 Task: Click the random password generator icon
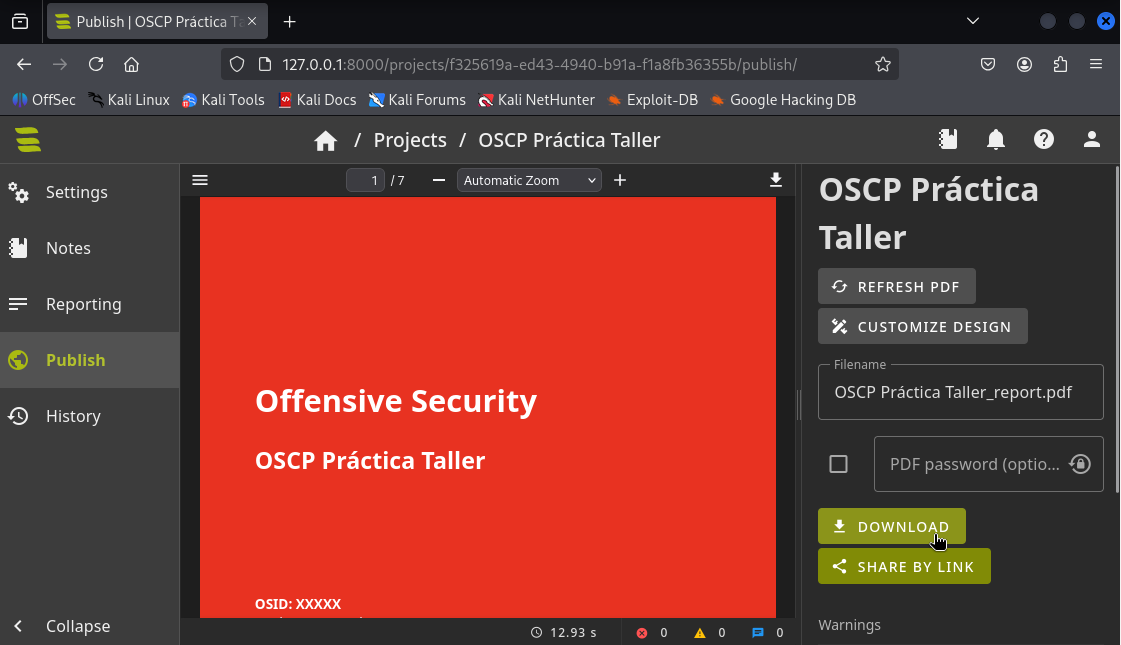(1080, 464)
